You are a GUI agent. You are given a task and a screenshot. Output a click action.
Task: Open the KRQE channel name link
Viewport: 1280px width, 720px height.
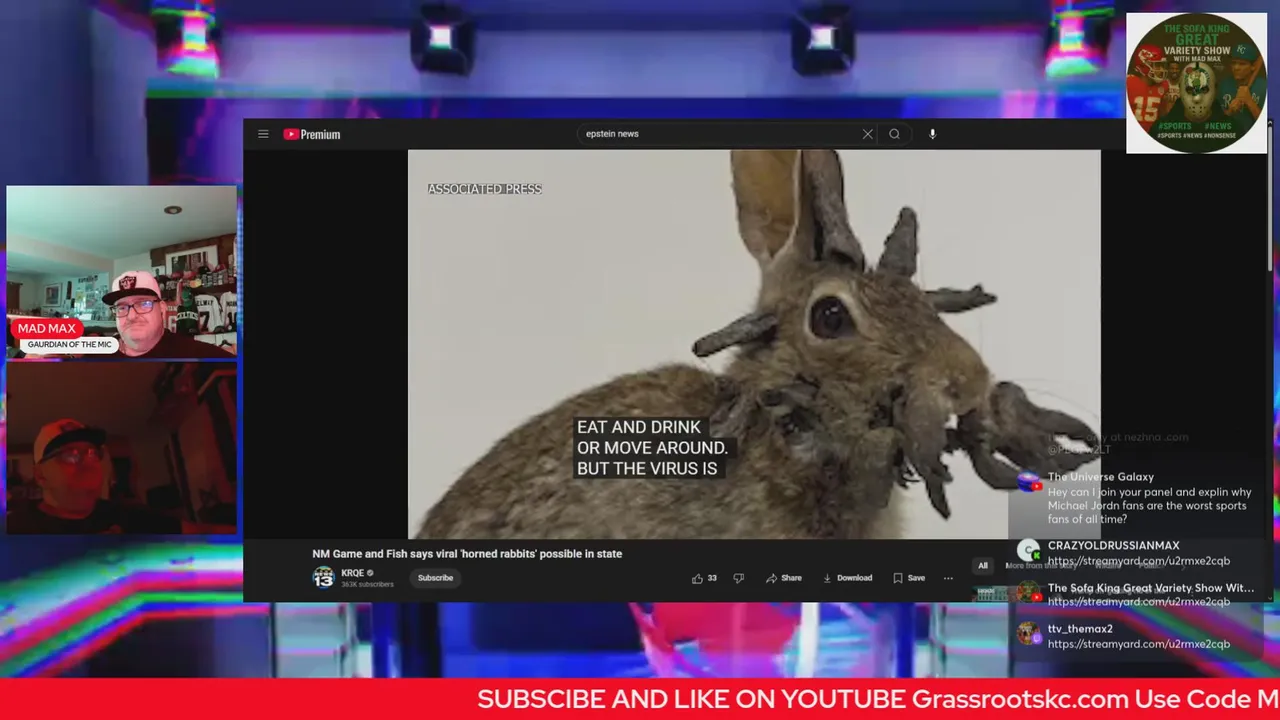(352, 573)
